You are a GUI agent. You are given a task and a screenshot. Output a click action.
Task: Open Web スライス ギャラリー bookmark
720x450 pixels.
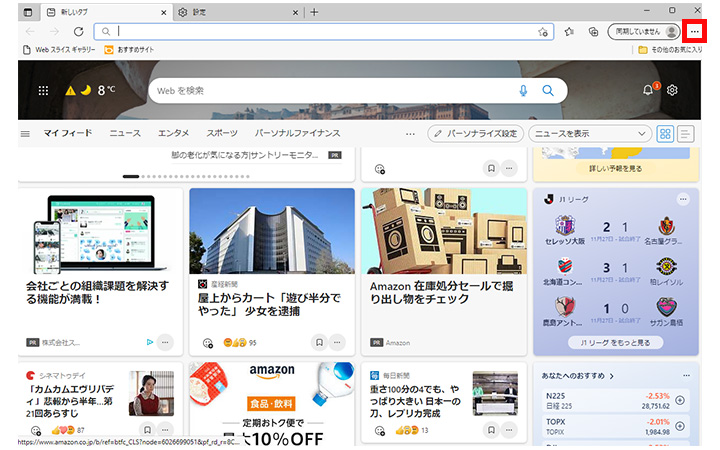[x=59, y=50]
